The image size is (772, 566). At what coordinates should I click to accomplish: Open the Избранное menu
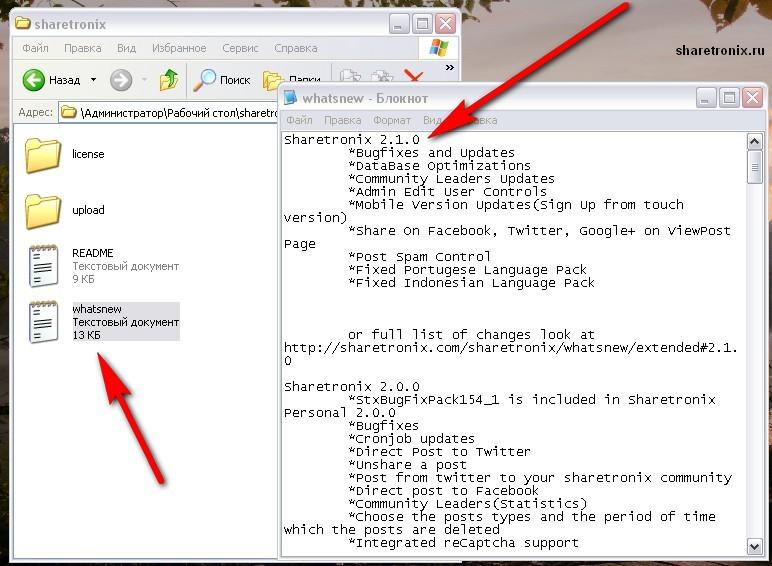pyautogui.click(x=179, y=48)
